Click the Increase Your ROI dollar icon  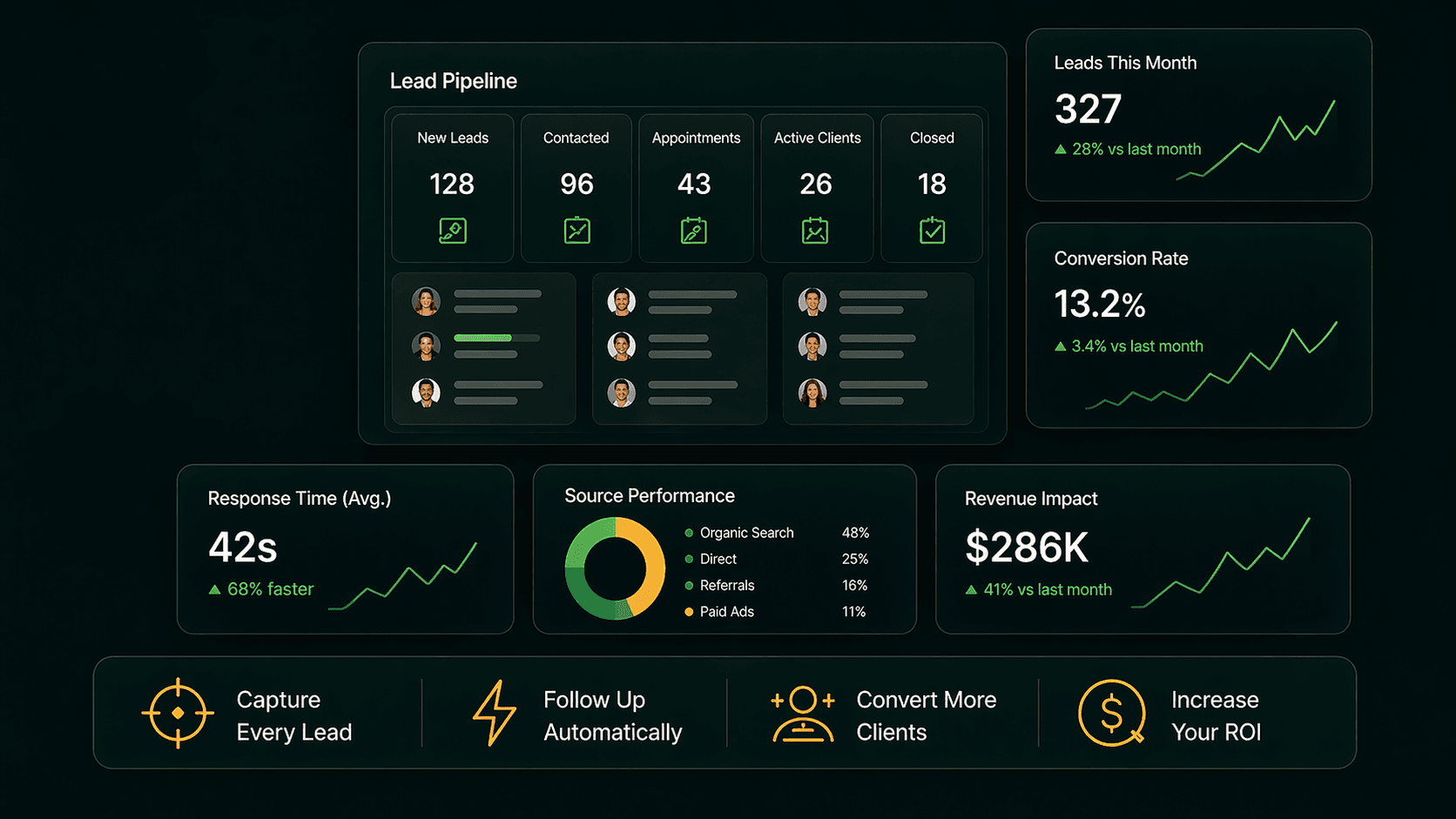(1111, 714)
